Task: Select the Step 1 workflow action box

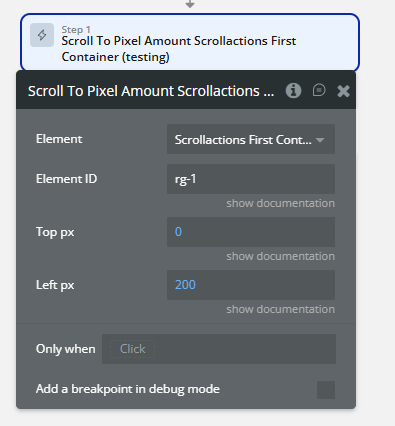Action: 190,42
